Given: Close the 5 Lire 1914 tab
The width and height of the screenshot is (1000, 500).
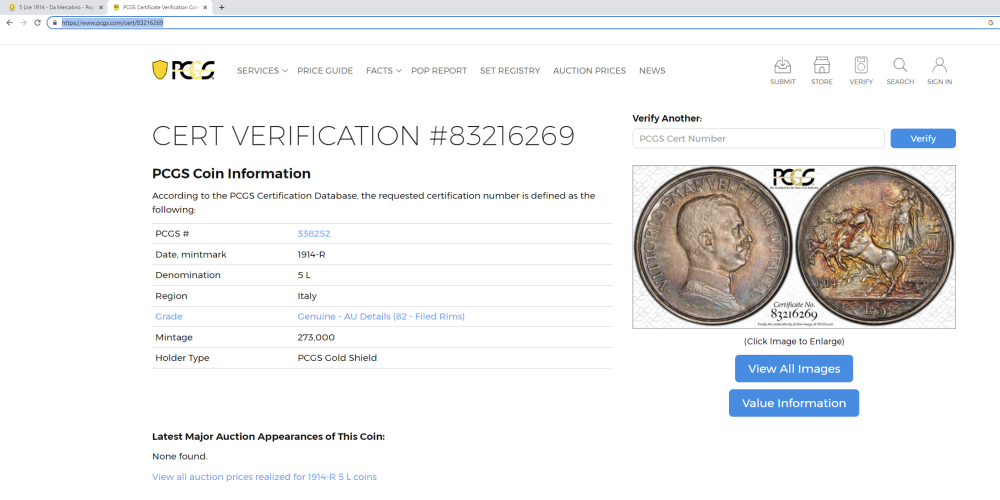Looking at the screenshot, I should [101, 7].
